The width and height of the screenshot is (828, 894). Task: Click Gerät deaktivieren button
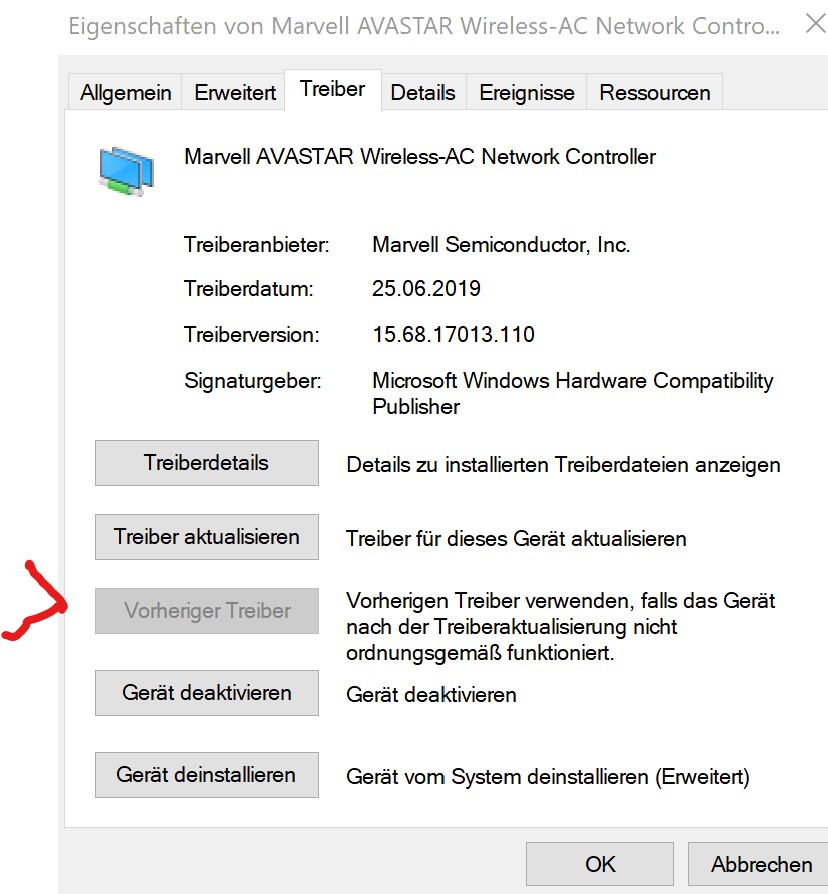pyautogui.click(x=206, y=693)
